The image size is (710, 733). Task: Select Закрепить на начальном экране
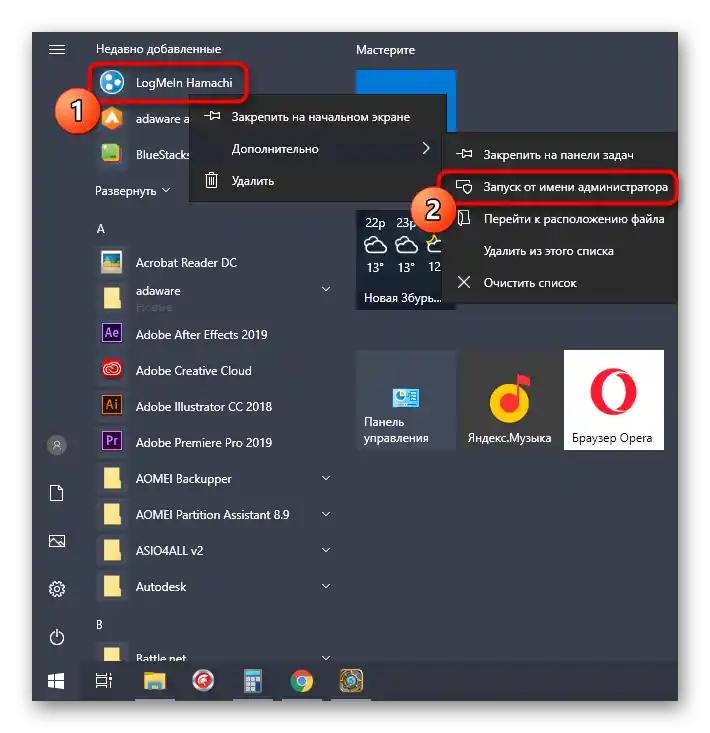tap(317, 117)
